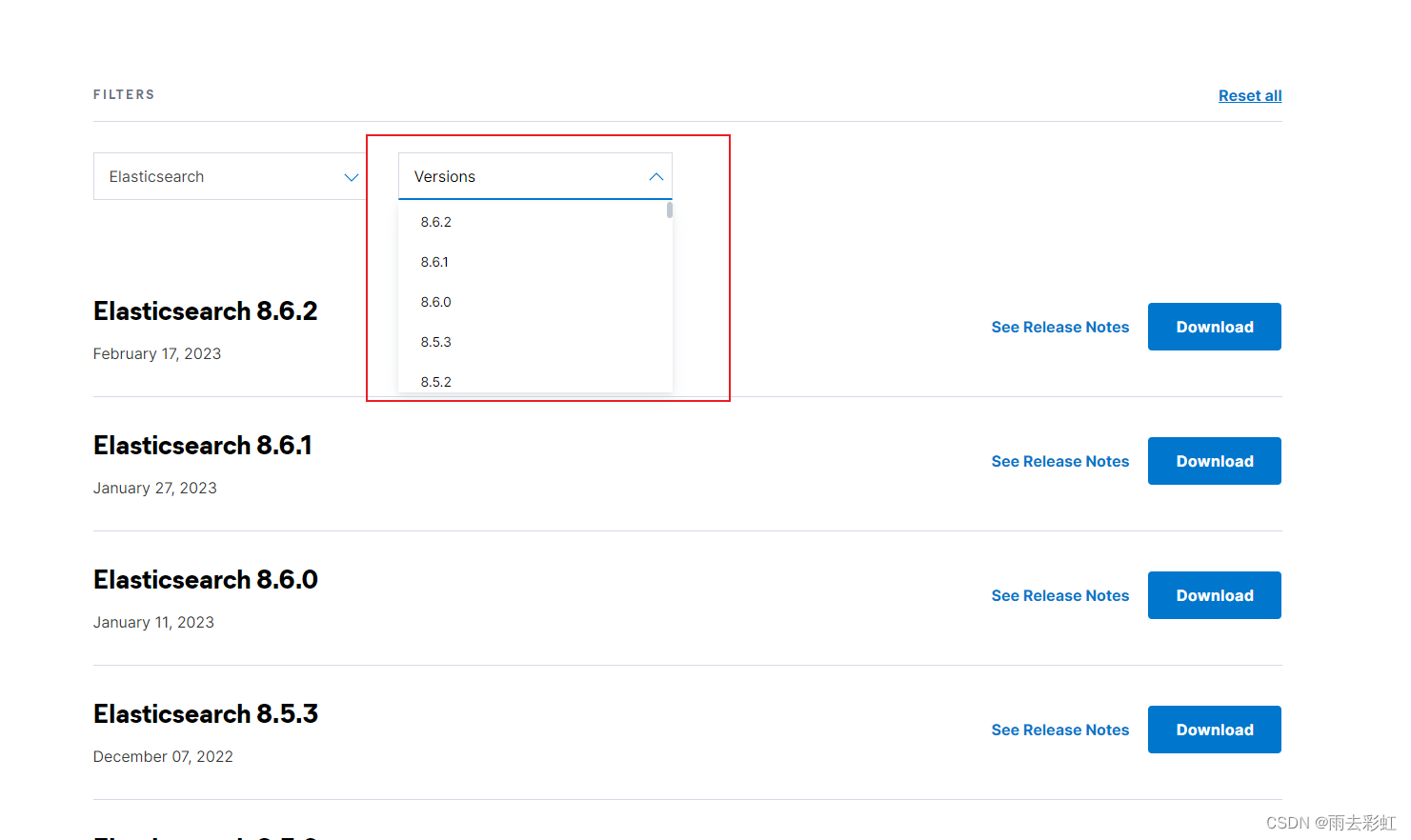Reset all filters
This screenshot has height=840, width=1411.
1250,95
